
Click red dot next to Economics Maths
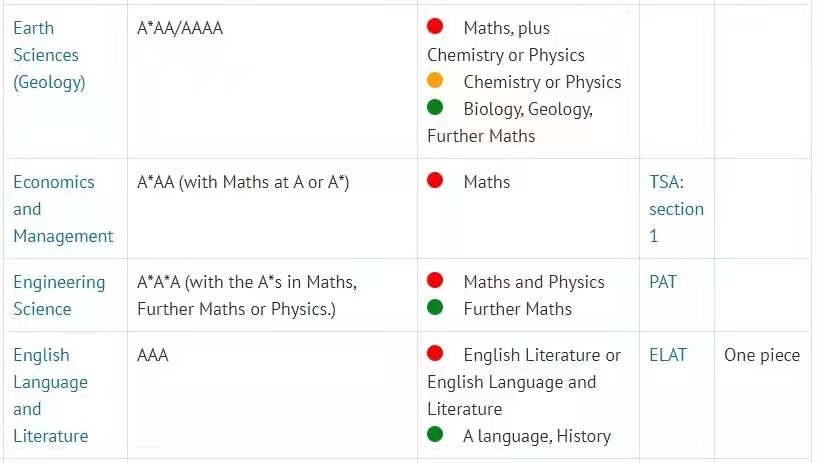click(435, 180)
